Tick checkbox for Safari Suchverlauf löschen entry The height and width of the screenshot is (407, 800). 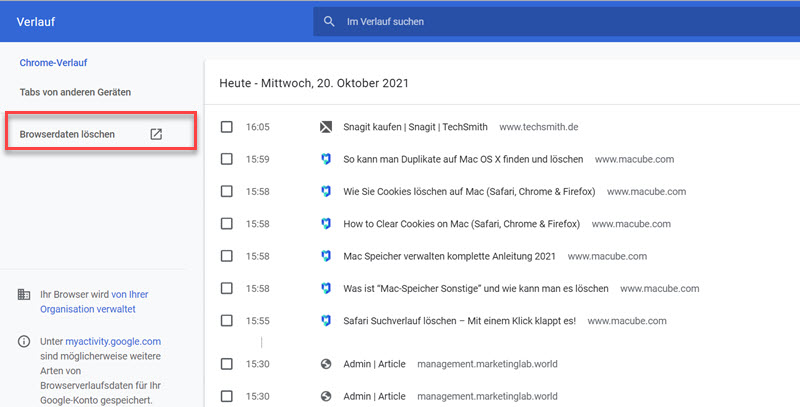pyautogui.click(x=227, y=321)
